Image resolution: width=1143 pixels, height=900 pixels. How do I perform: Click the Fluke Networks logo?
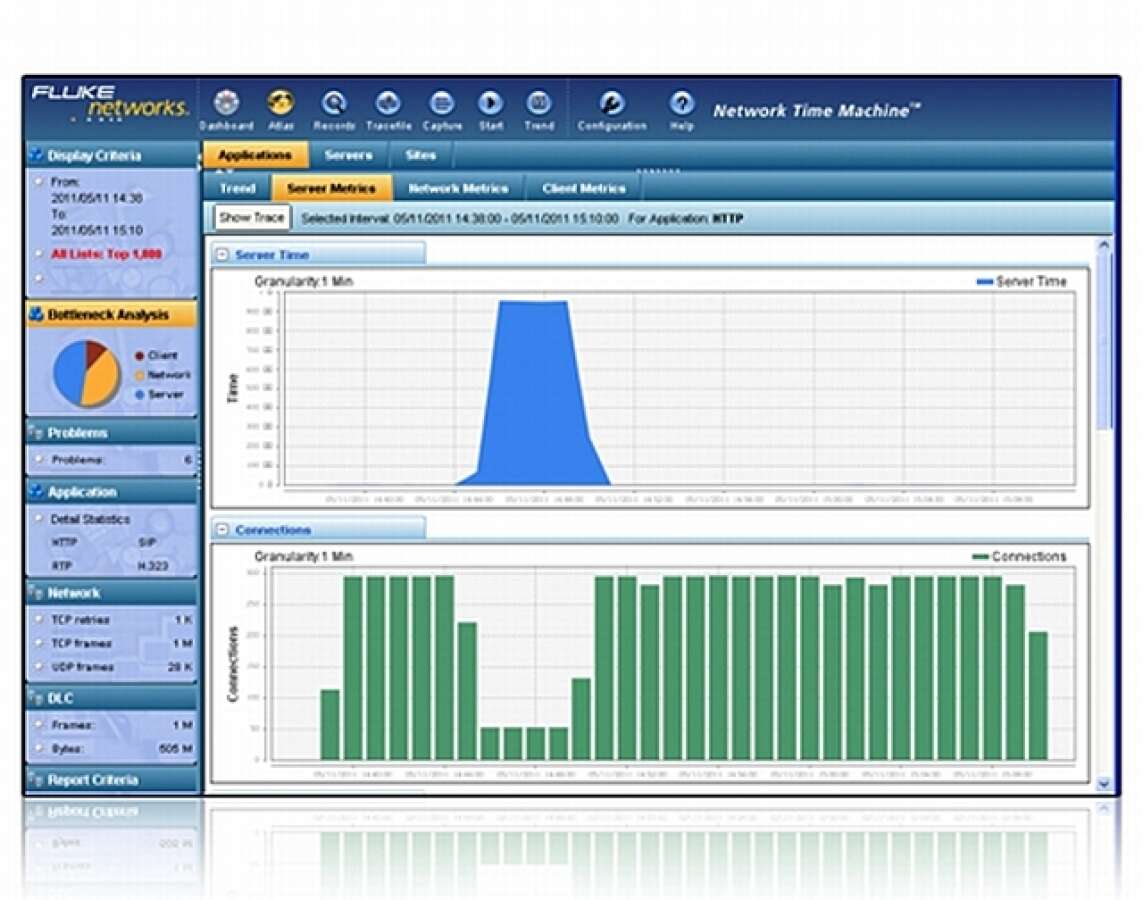coord(110,103)
